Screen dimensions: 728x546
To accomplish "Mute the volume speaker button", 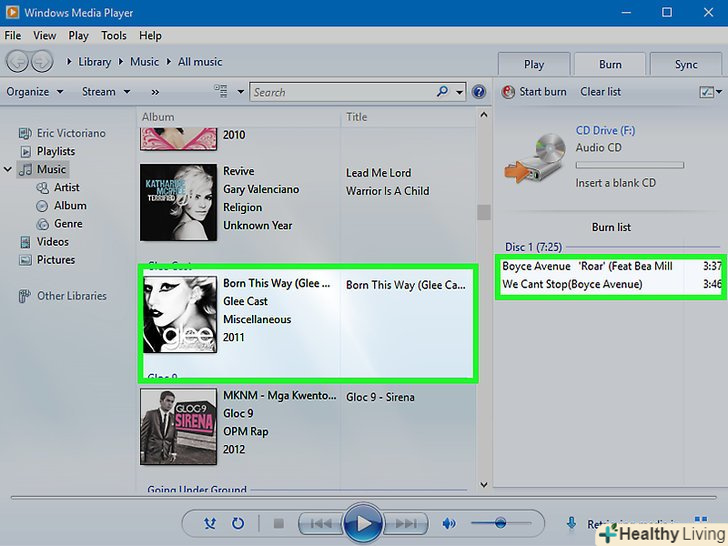I will pyautogui.click(x=448, y=524).
